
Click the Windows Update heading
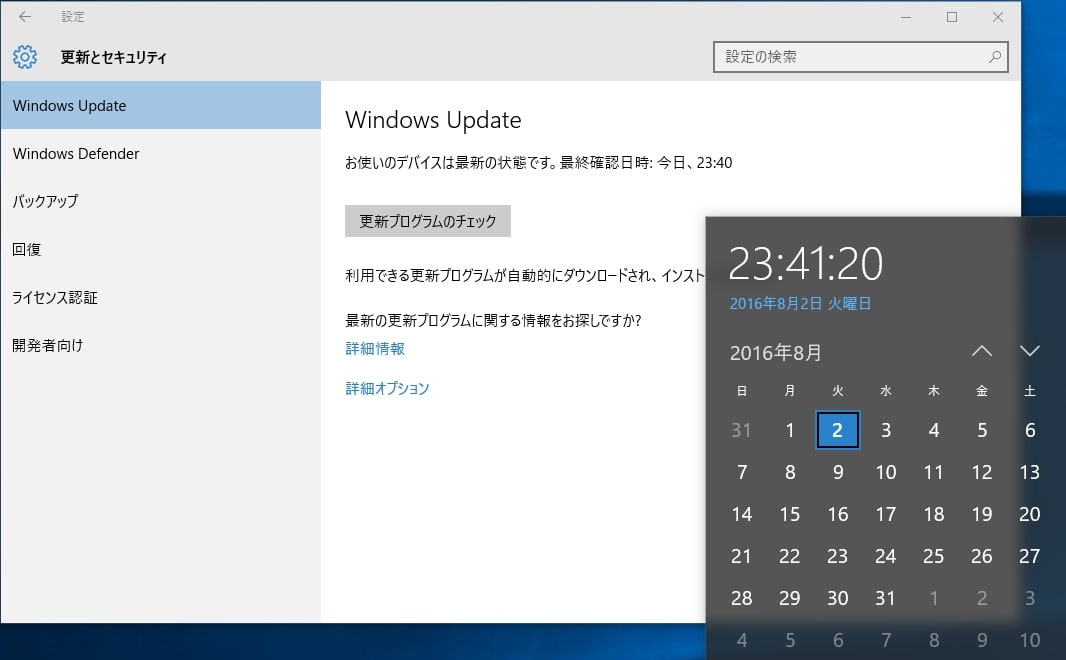[433, 120]
